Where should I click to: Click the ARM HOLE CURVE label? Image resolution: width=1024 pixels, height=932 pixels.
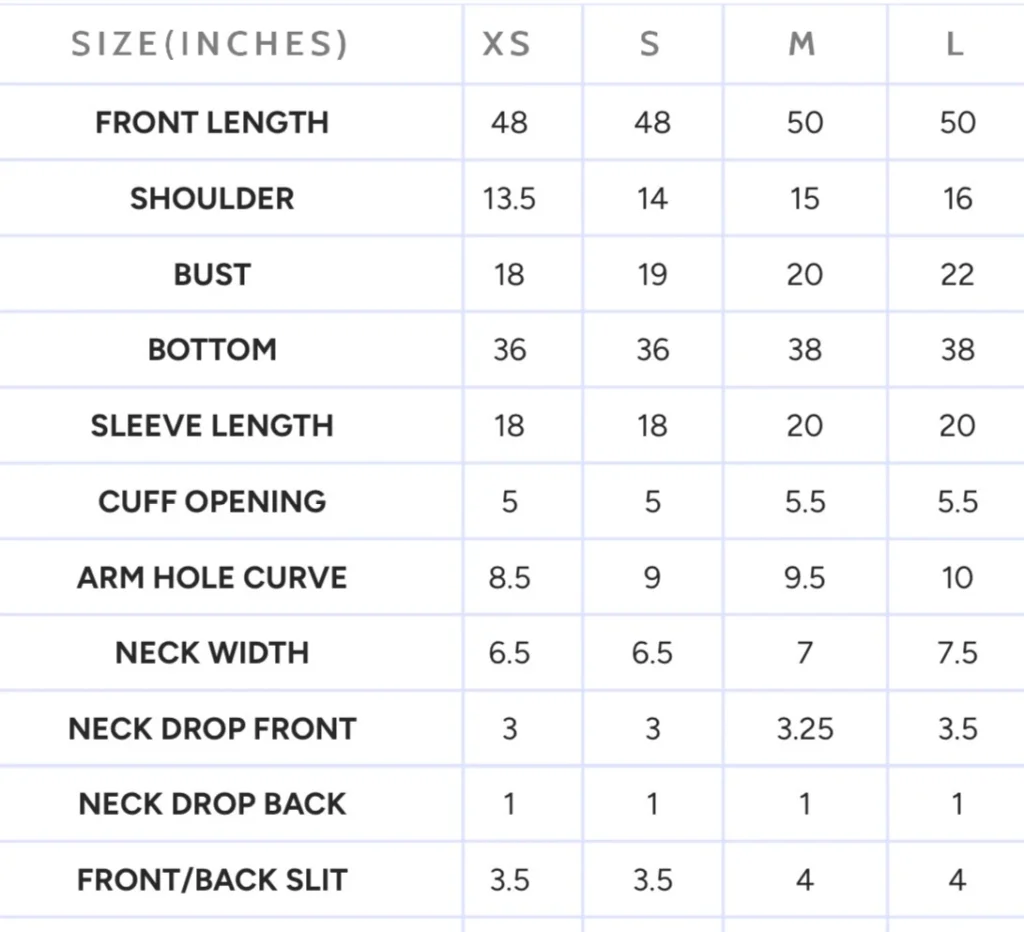click(x=212, y=578)
